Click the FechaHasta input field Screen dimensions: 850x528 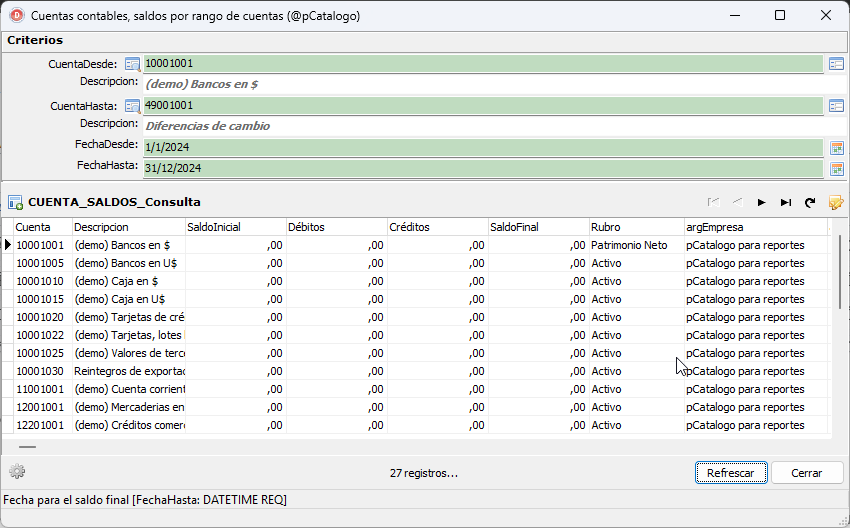coord(483,168)
